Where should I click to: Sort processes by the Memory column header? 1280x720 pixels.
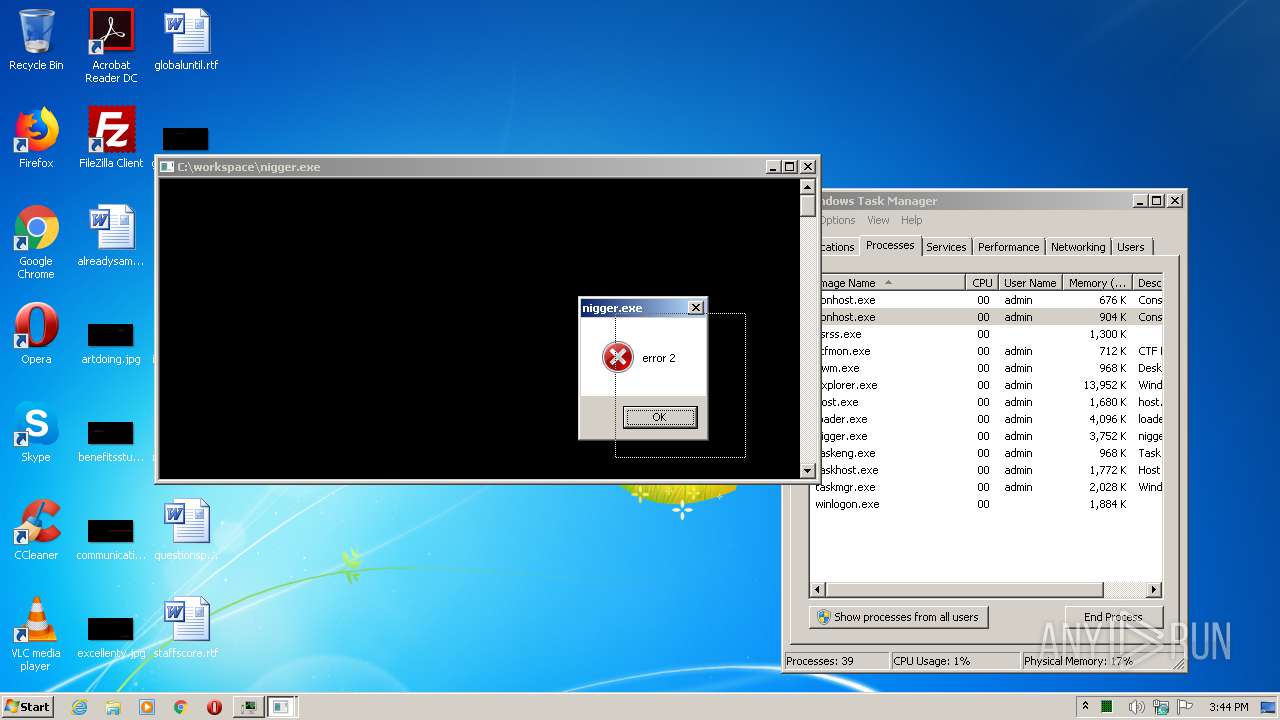[x=1097, y=283]
